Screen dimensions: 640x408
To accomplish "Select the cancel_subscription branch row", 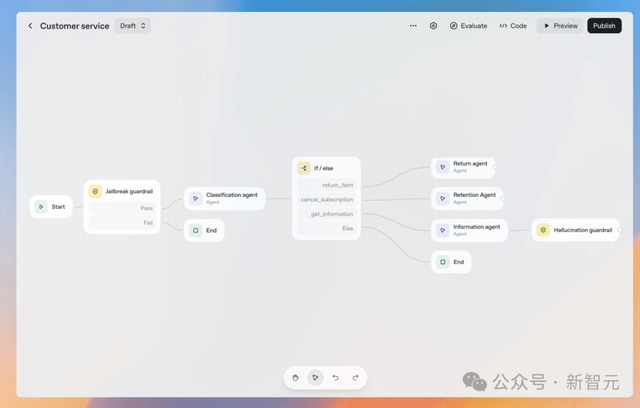I will (x=327, y=200).
